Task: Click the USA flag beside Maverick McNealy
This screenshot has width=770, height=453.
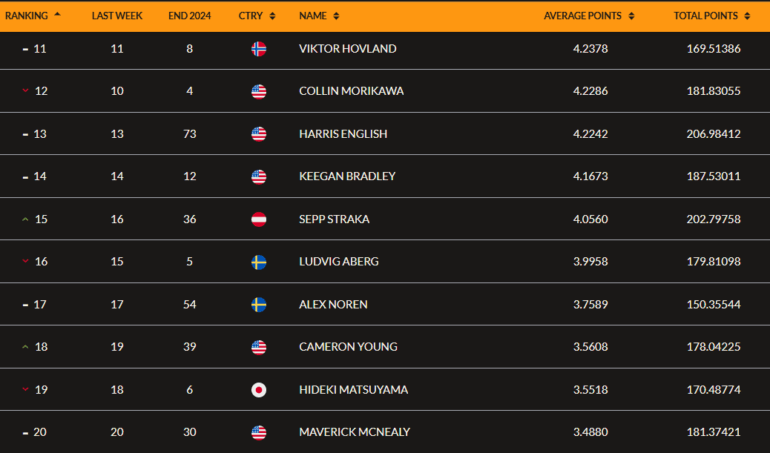Action: [259, 432]
